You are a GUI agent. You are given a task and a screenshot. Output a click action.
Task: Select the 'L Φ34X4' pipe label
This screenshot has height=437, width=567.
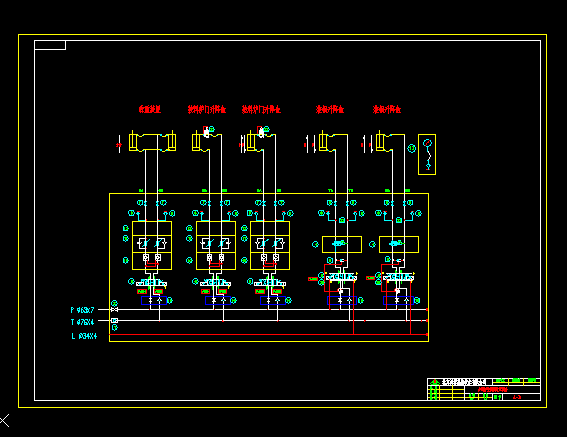pyautogui.click(x=84, y=336)
